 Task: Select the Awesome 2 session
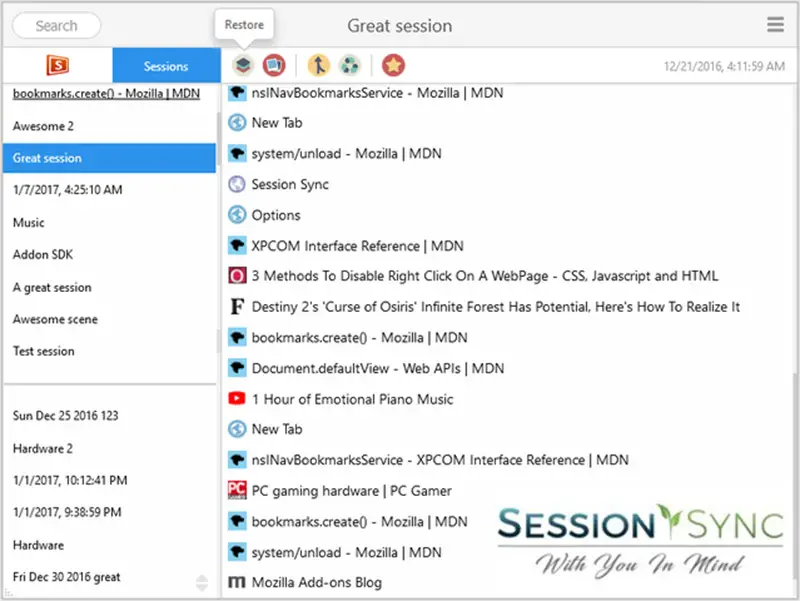point(44,127)
